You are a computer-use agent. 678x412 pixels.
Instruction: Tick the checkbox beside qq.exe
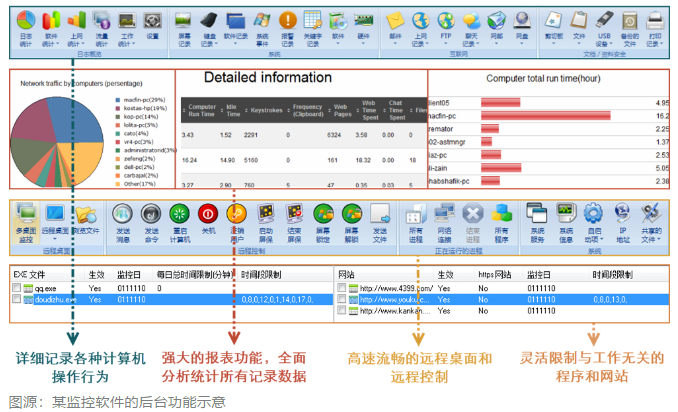[15, 286]
